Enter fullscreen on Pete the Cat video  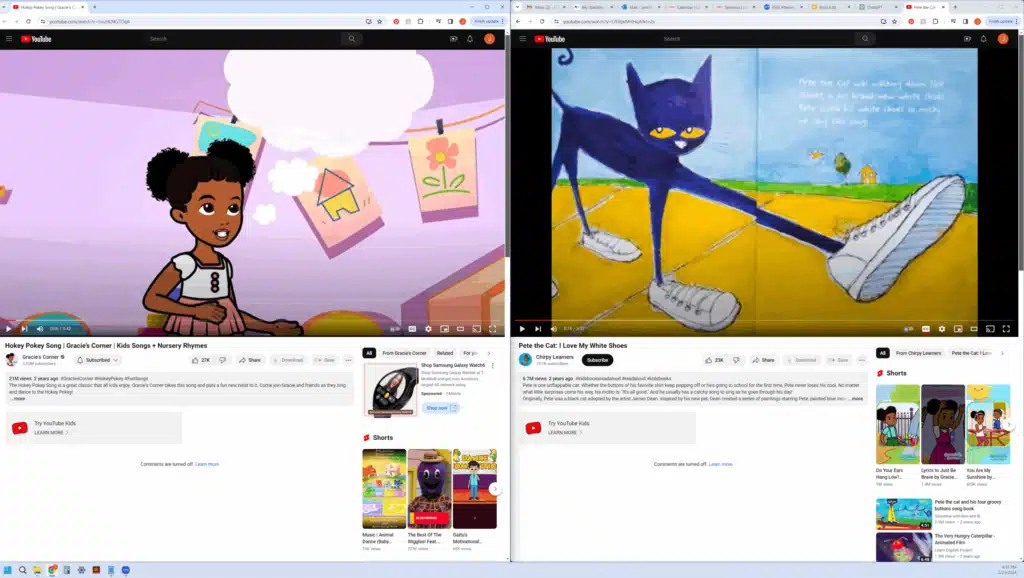pyautogui.click(x=1005, y=328)
